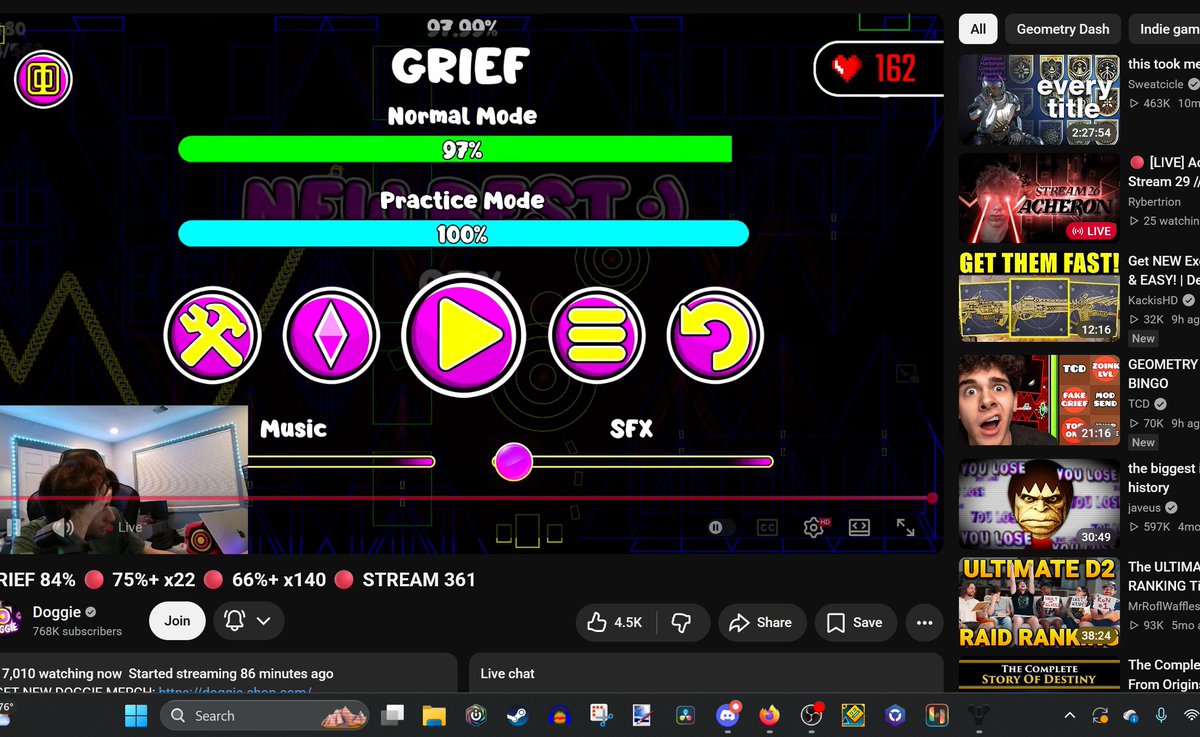
Task: Open the 'the biggest' video title by javeus
Action: pyautogui.click(x=1162, y=478)
